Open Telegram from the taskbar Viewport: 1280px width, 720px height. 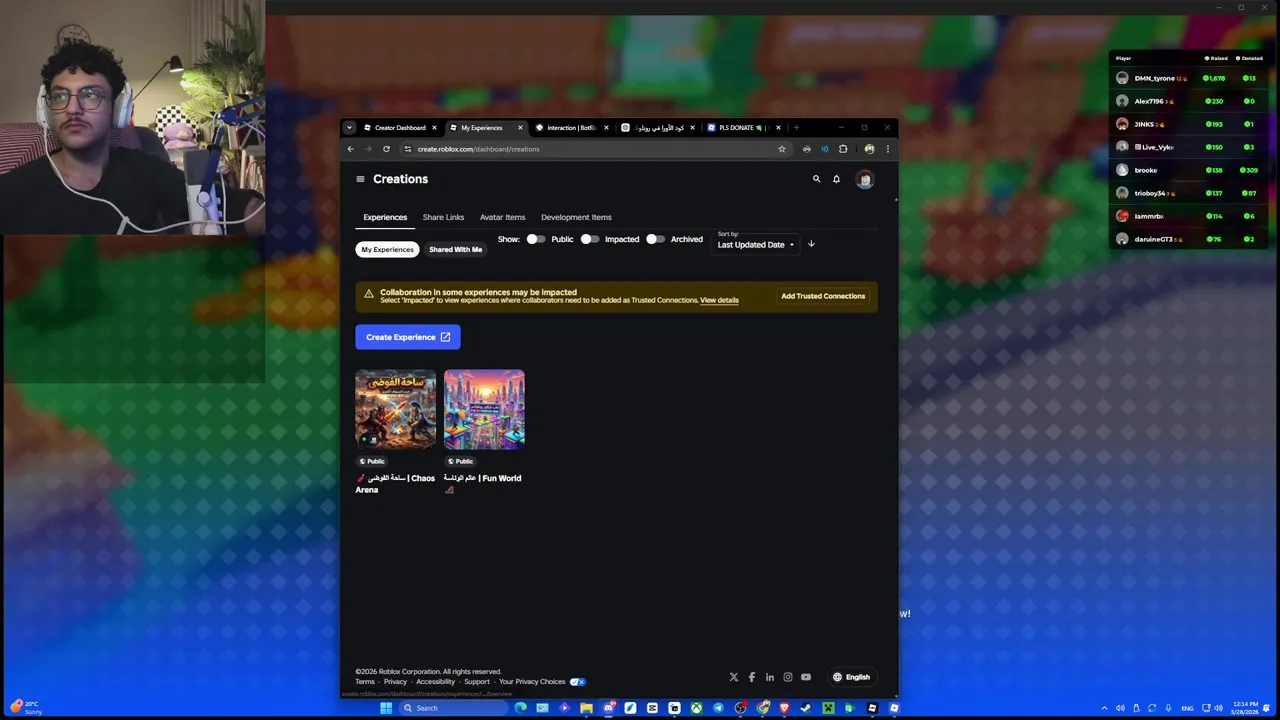click(718, 708)
